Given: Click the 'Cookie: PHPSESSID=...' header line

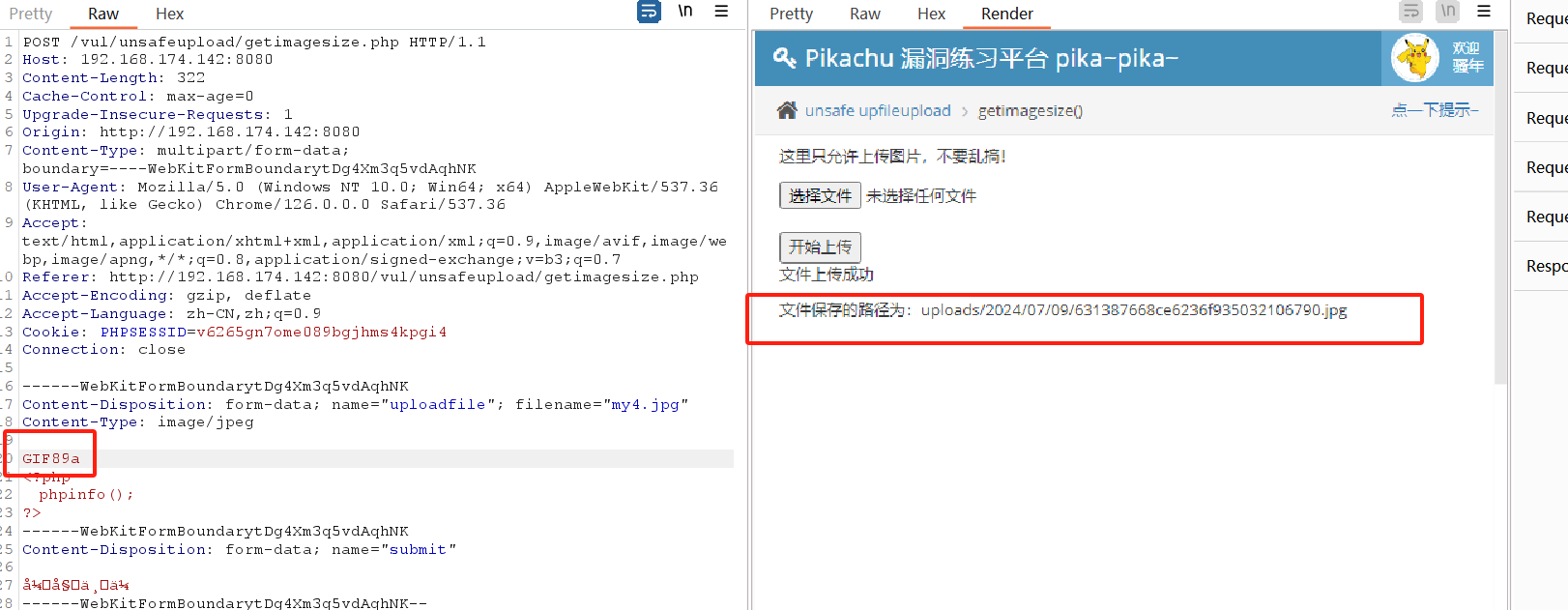Looking at the screenshot, I should point(235,332).
